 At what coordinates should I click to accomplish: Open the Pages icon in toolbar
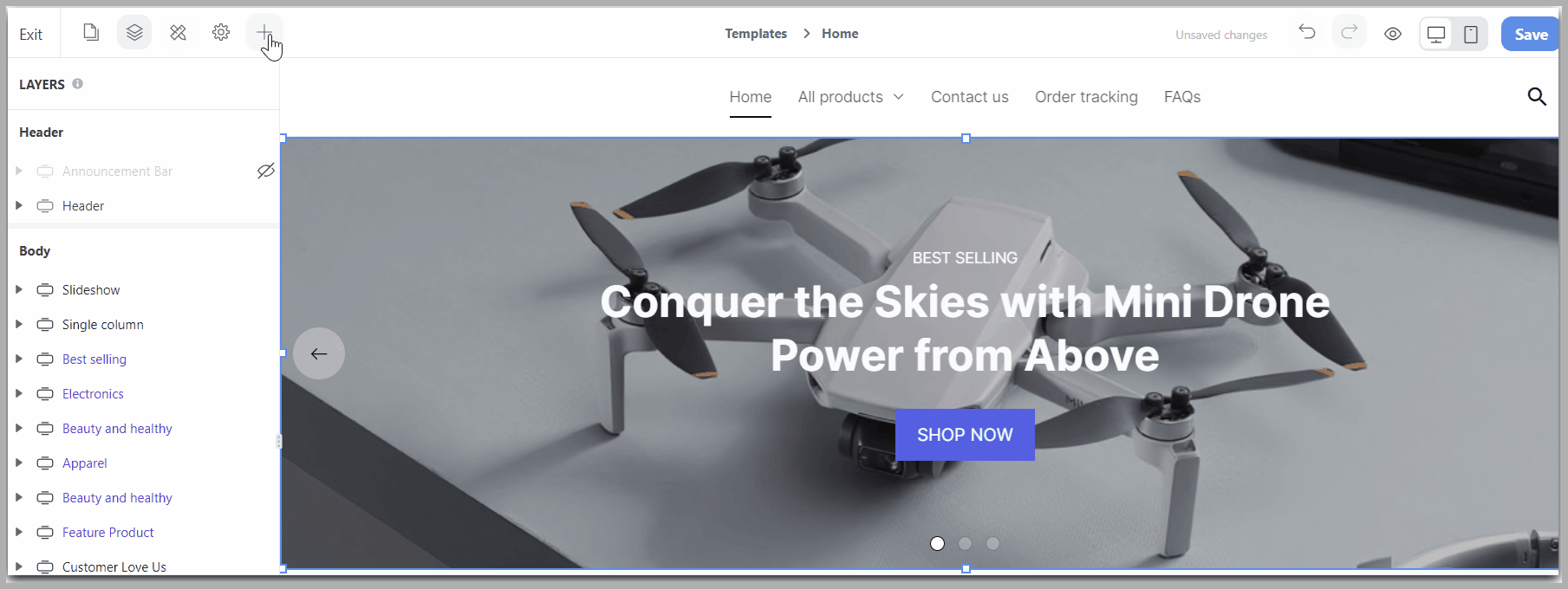pos(91,33)
